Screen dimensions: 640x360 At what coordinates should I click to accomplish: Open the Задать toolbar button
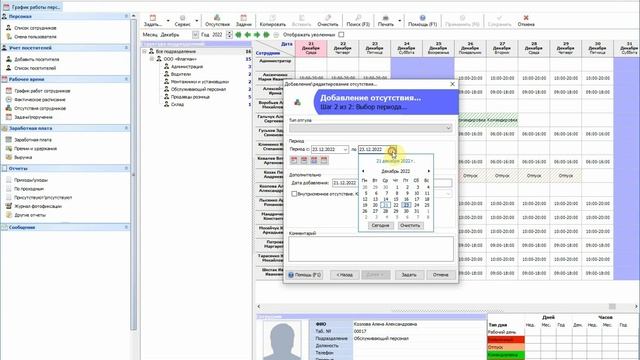[153, 20]
